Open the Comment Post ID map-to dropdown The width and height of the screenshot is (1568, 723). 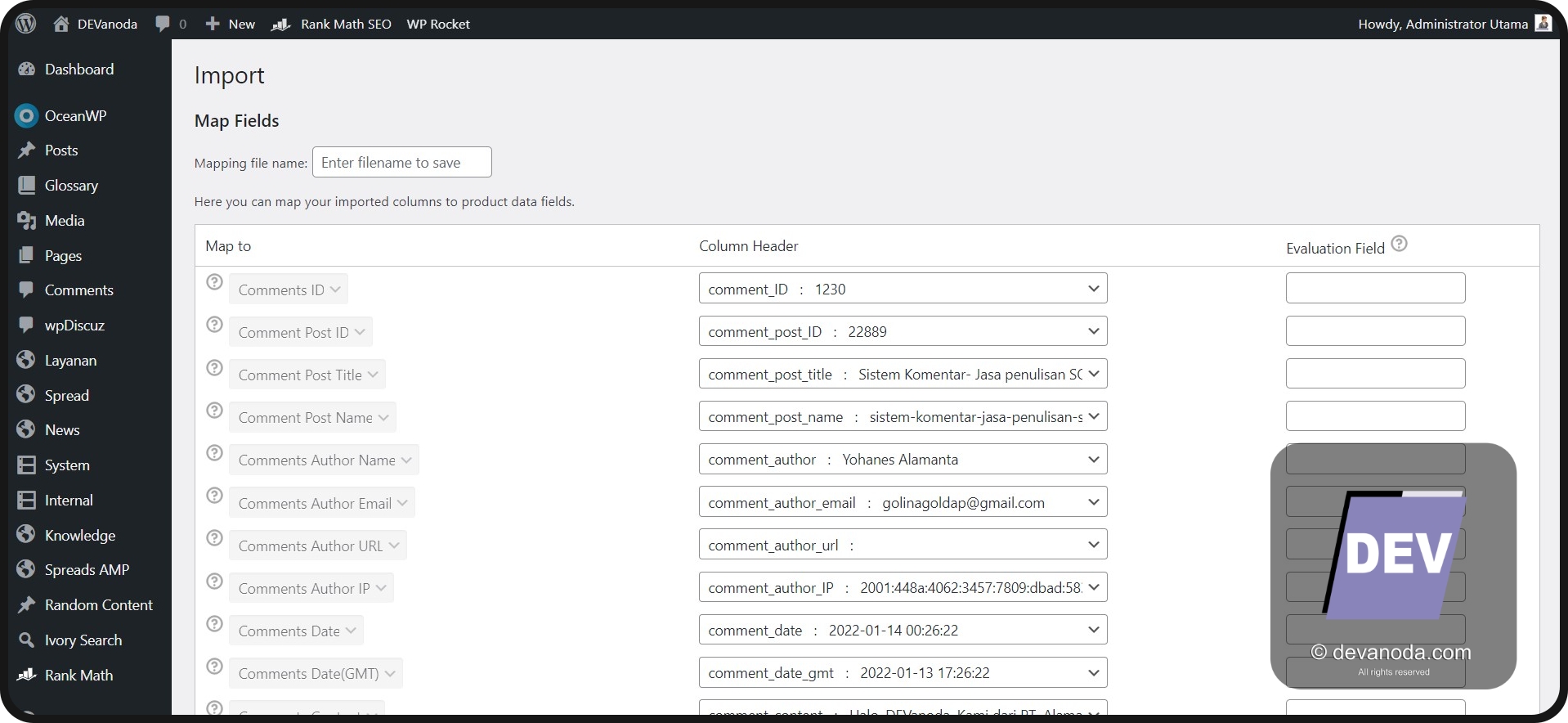coord(301,332)
